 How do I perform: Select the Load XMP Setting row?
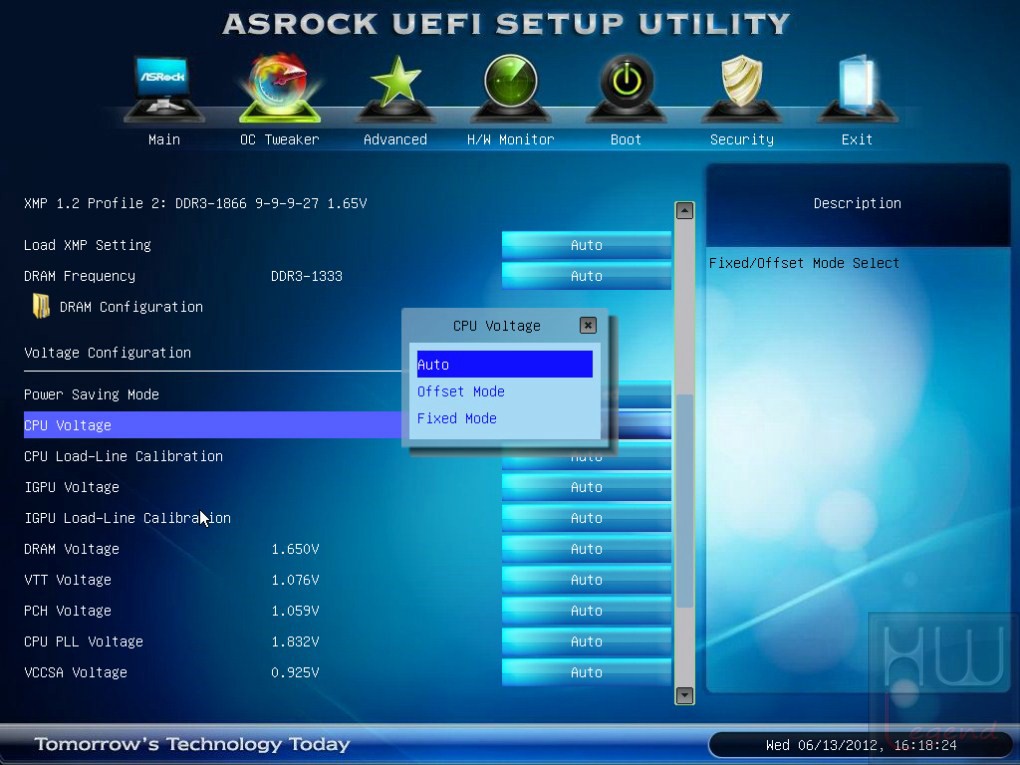click(87, 245)
